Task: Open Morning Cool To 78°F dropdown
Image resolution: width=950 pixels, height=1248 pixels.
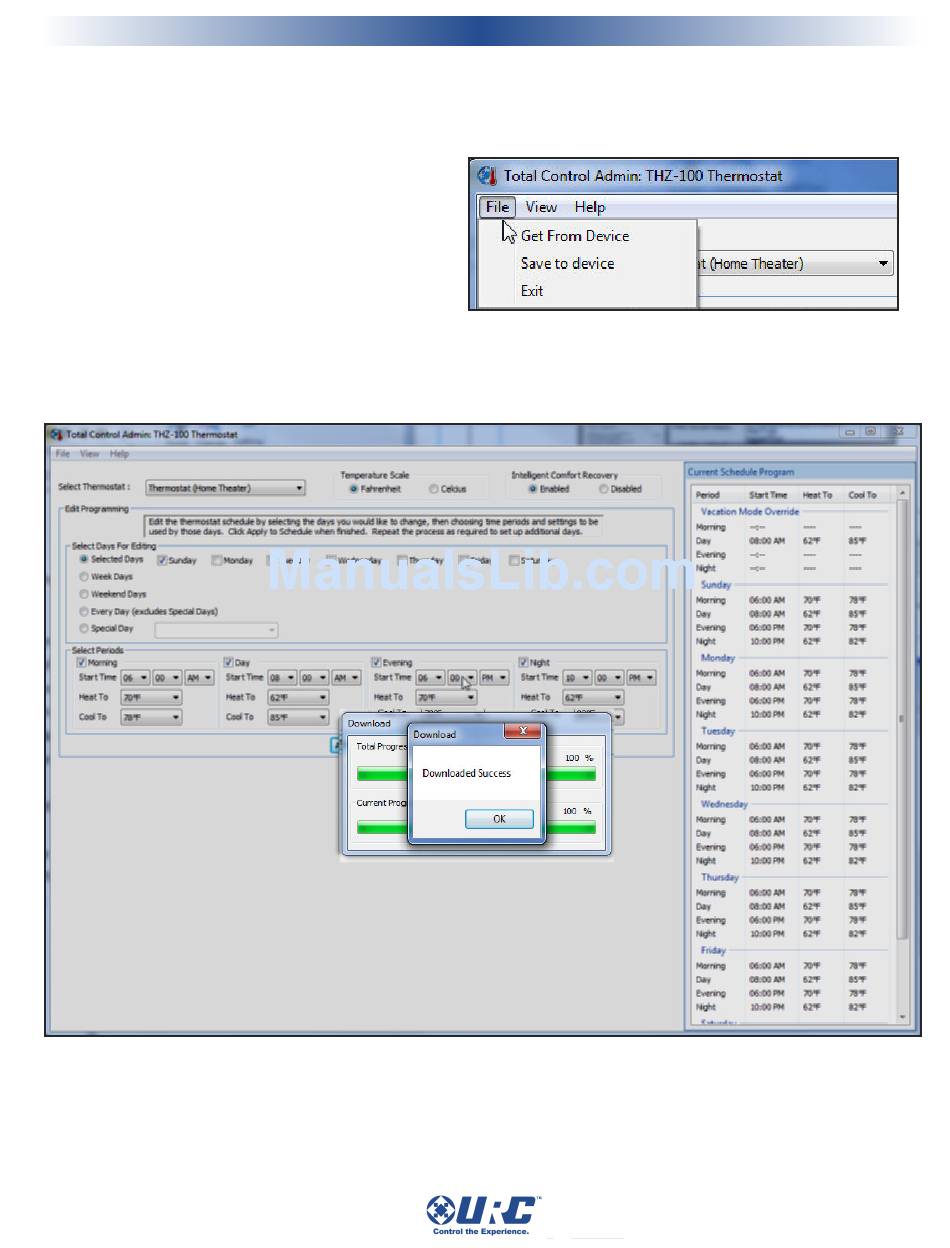Action: (x=151, y=717)
